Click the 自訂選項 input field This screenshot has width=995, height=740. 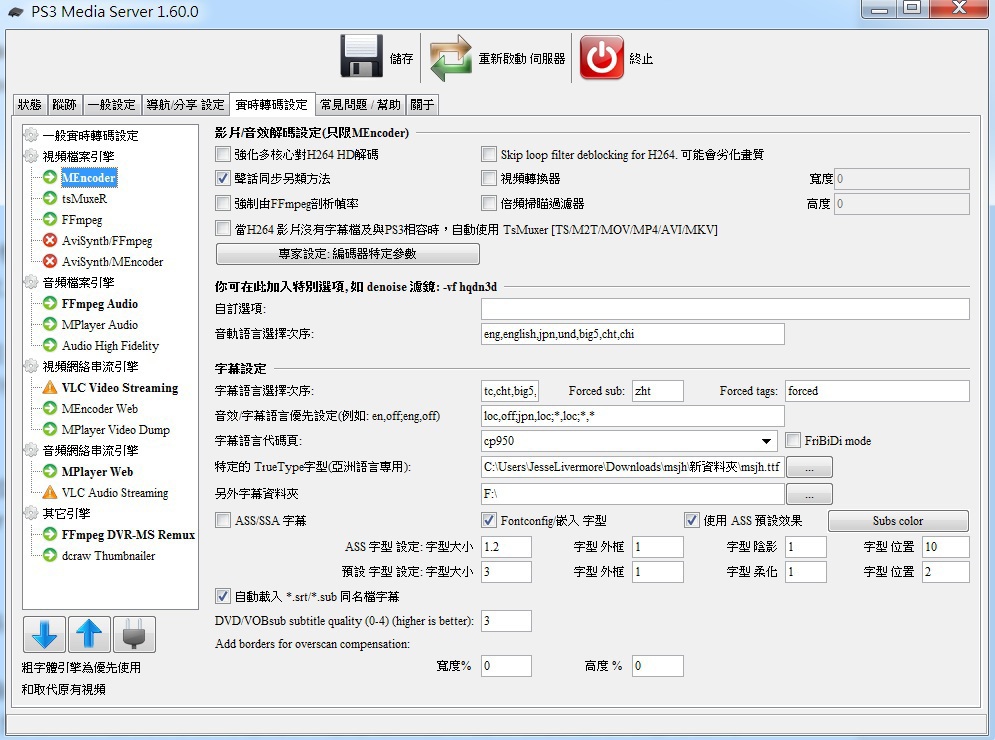pos(725,309)
